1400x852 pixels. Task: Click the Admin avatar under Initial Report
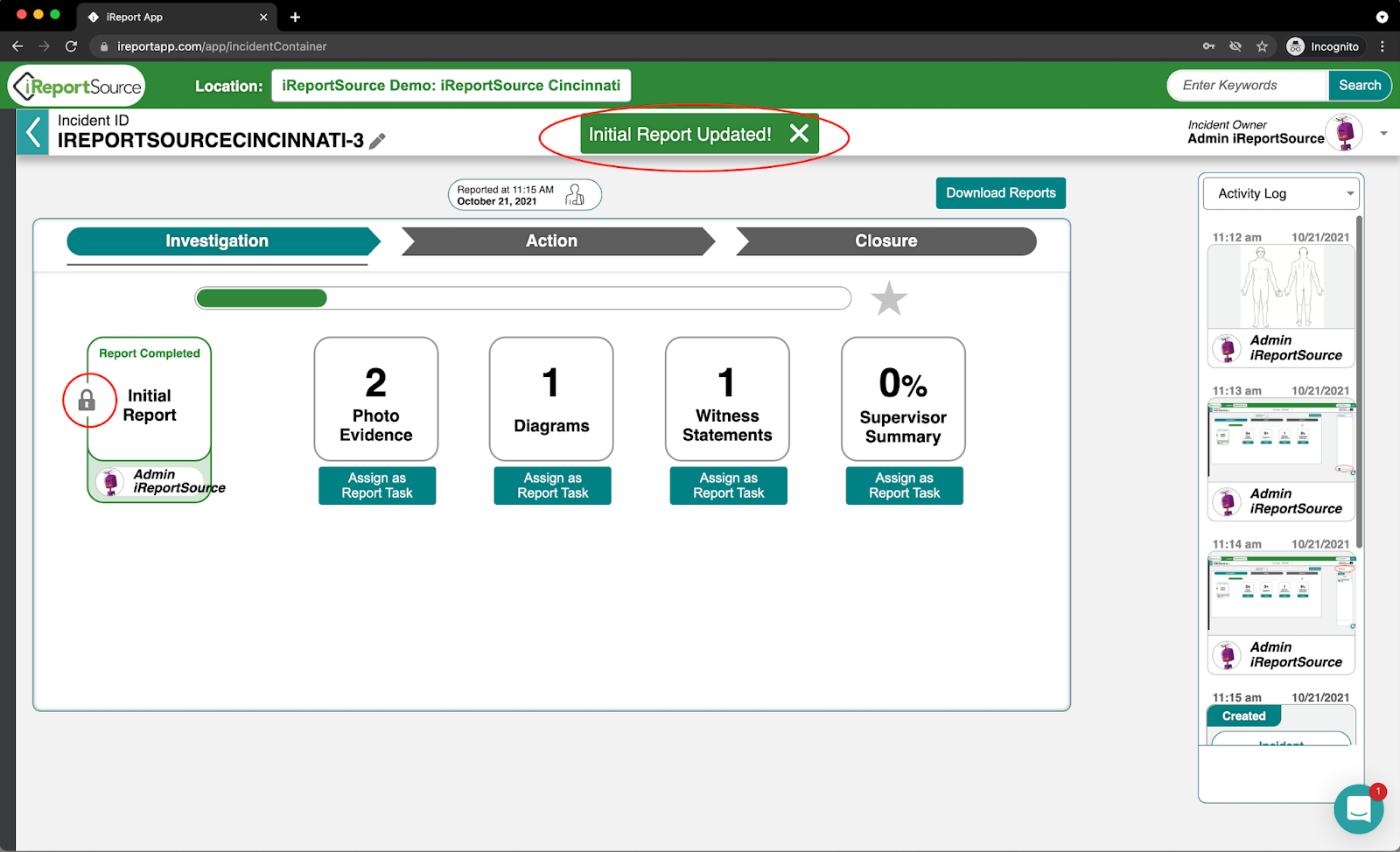click(x=110, y=482)
